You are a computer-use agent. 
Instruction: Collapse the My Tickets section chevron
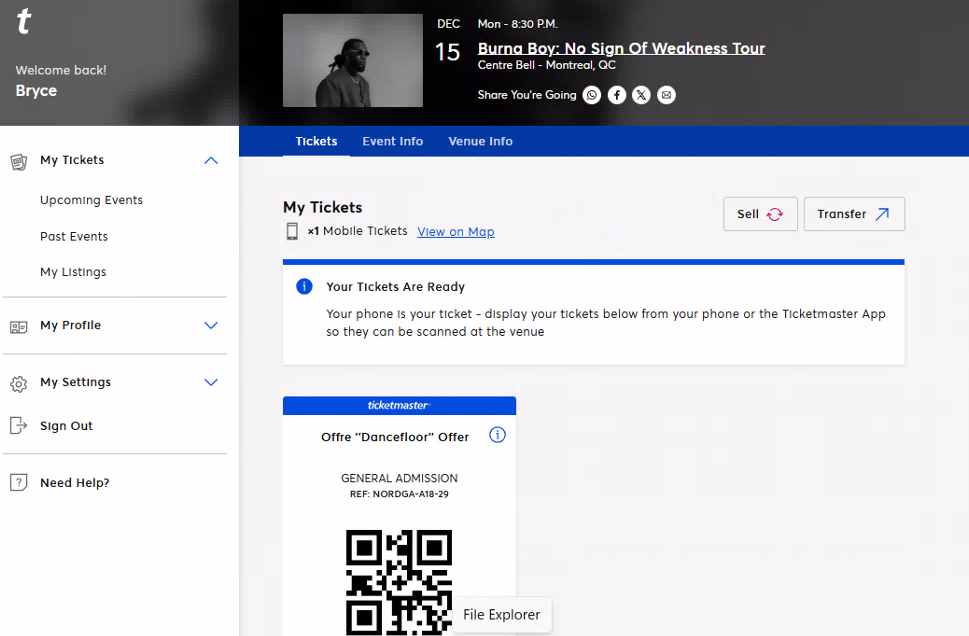pyautogui.click(x=211, y=161)
